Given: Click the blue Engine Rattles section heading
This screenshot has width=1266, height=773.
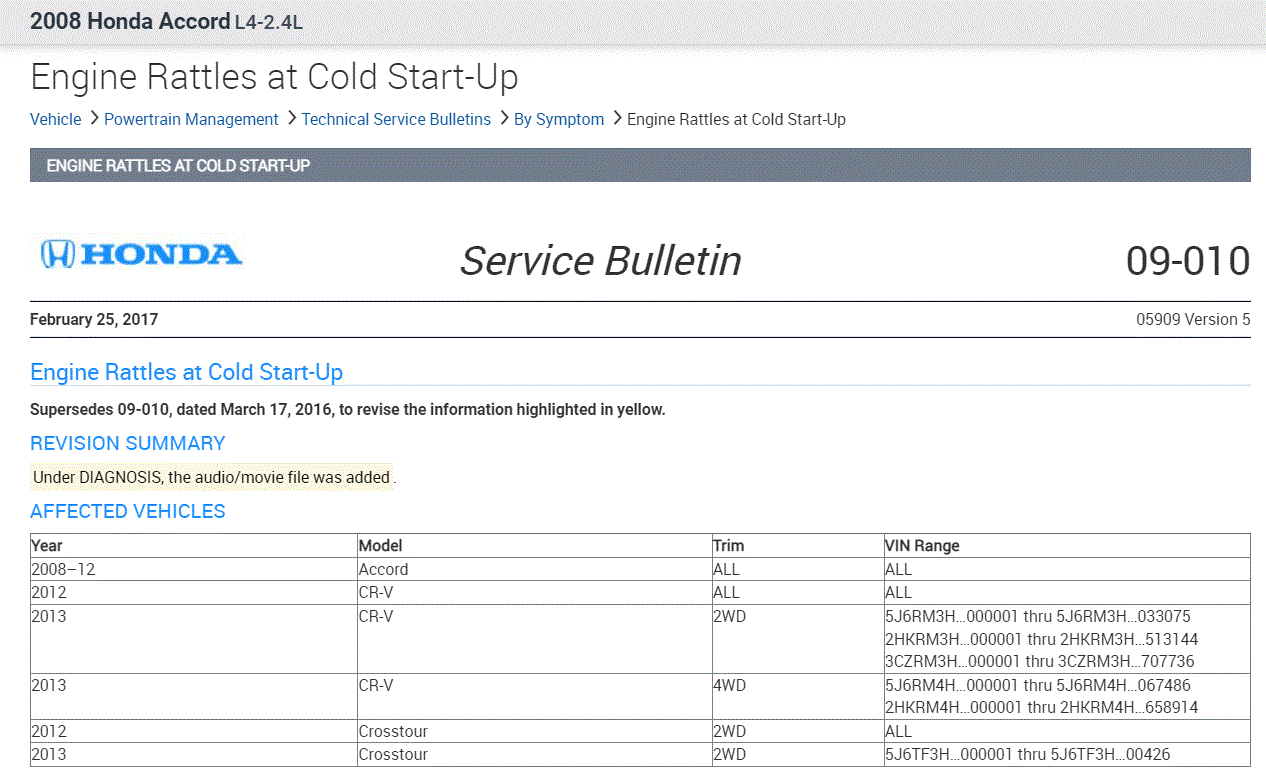Looking at the screenshot, I should [x=187, y=373].
